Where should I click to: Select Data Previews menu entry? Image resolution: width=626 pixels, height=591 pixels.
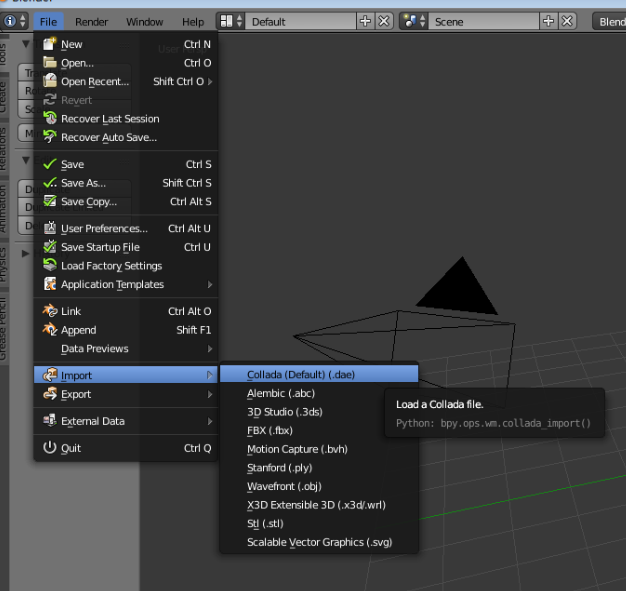(x=126, y=349)
